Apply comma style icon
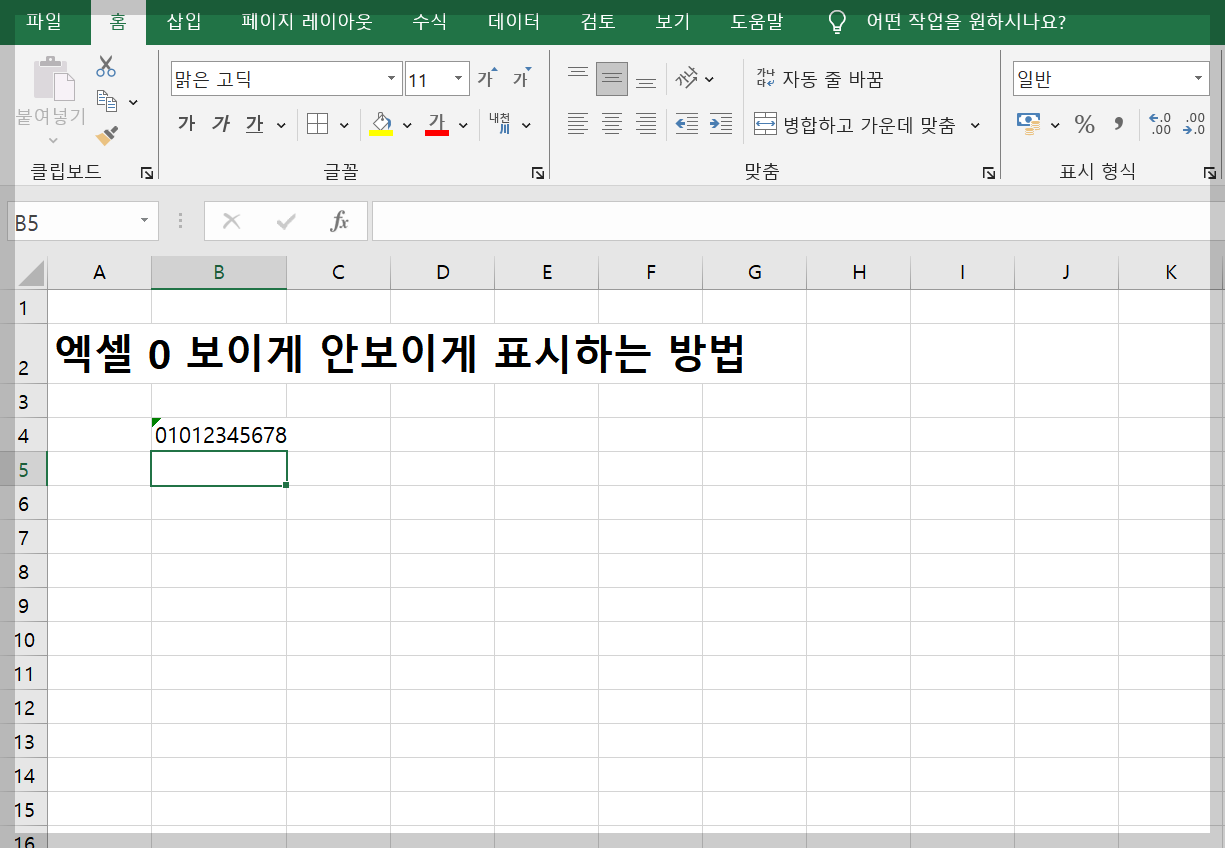The image size is (1225, 848). click(1119, 124)
